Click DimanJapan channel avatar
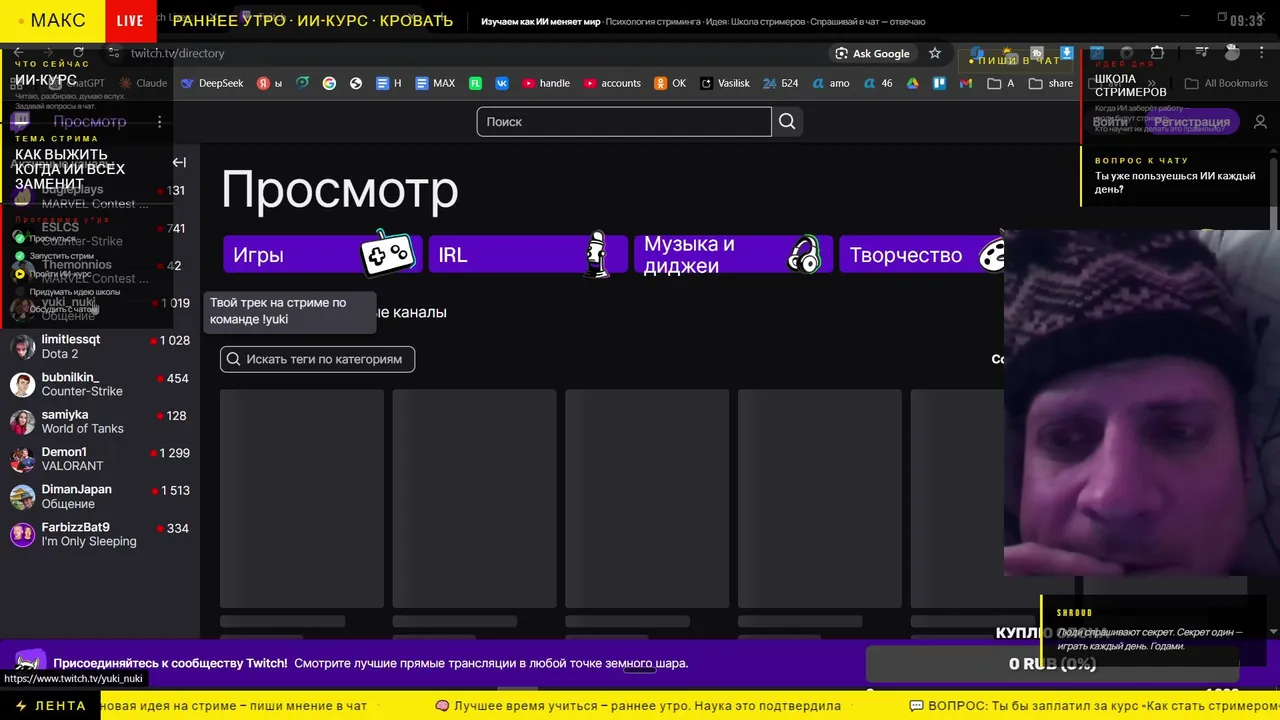Screen dimensions: 1280x720 coord(22,496)
